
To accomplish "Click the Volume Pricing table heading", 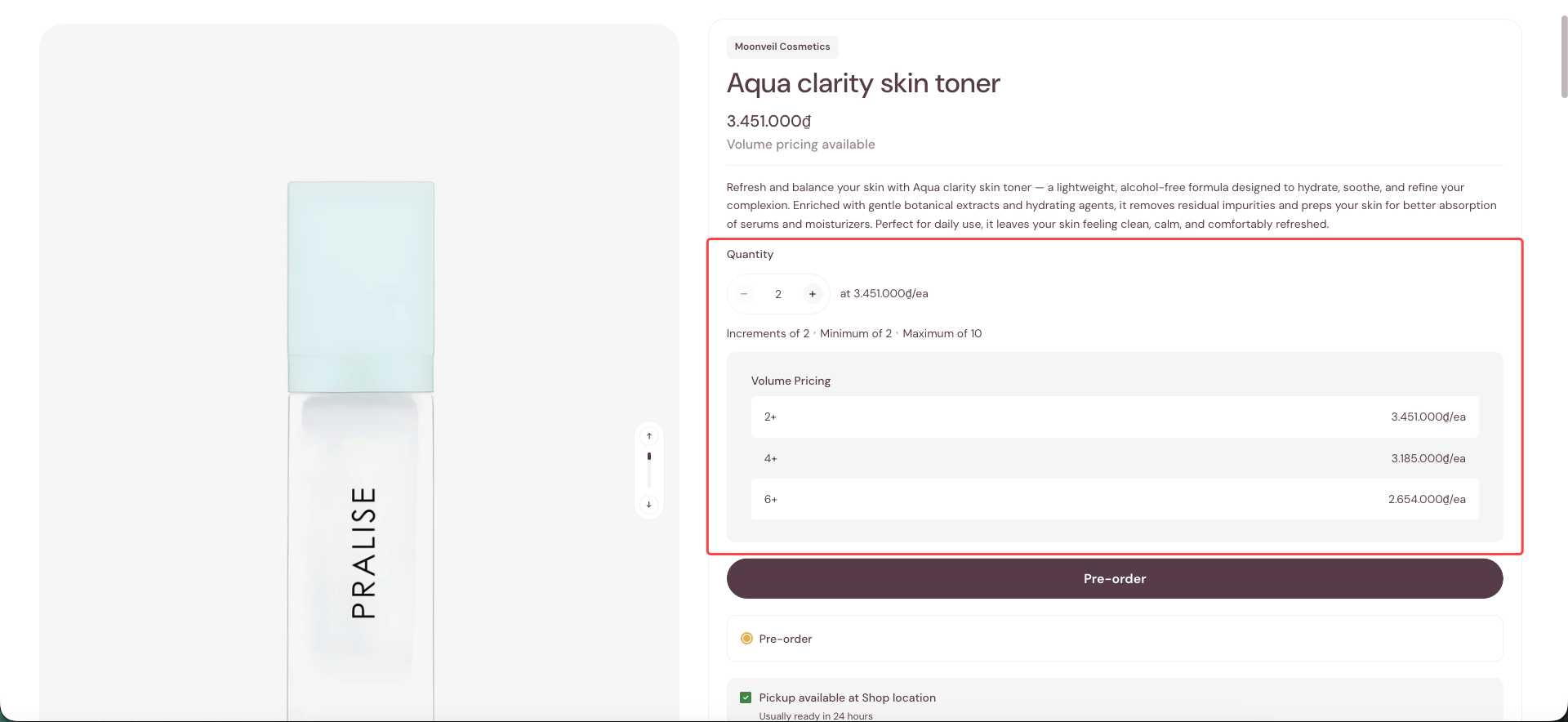I will 791,381.
